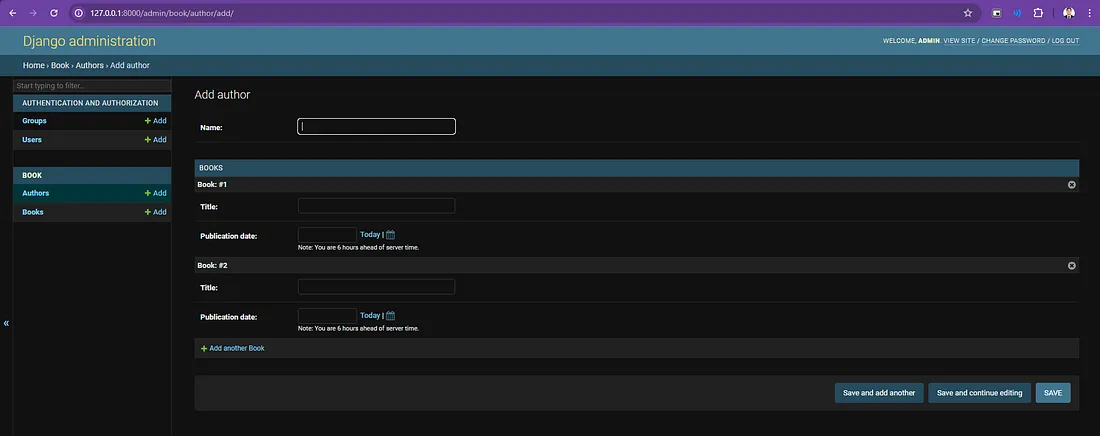Click the Book #2 Publication date field
This screenshot has height=436, width=1100.
(x=328, y=315)
